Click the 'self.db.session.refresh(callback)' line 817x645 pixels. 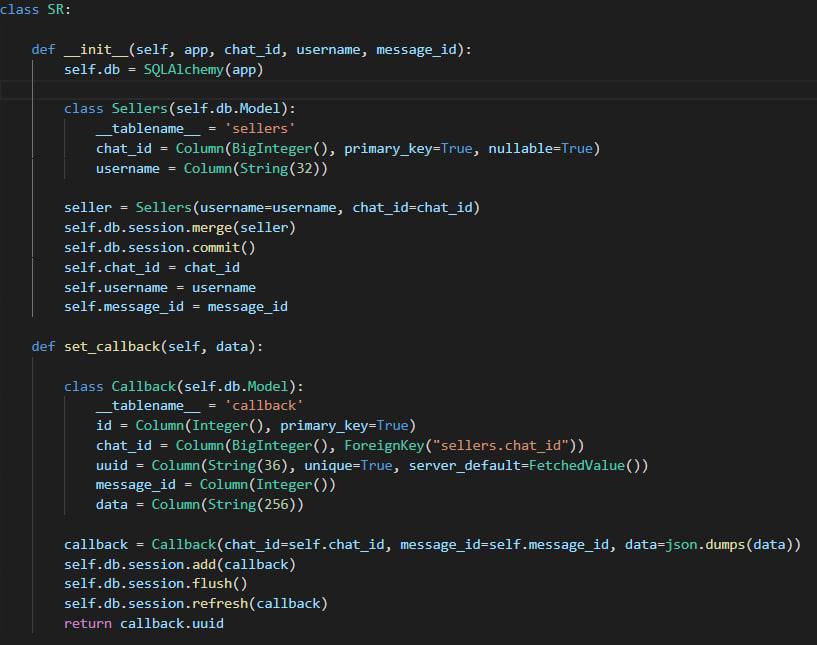coord(196,603)
